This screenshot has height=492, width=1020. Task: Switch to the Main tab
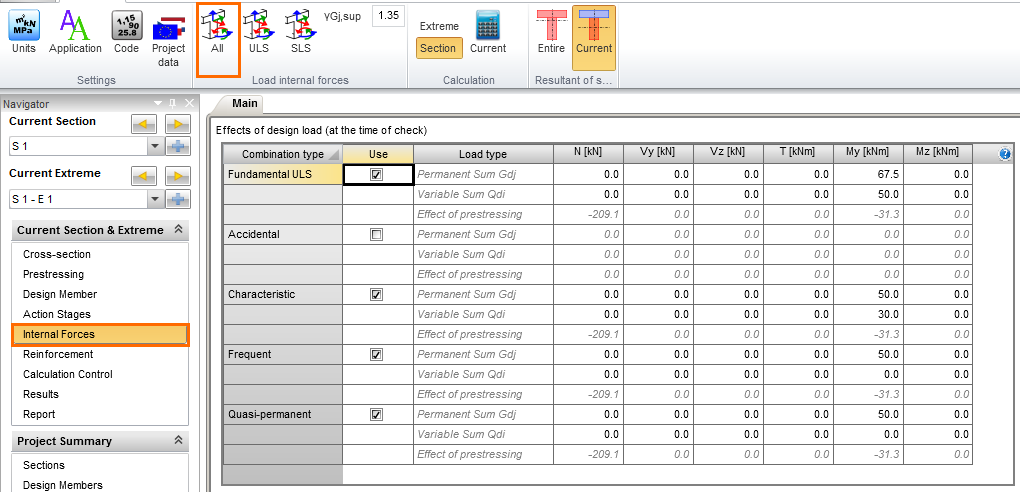[245, 103]
